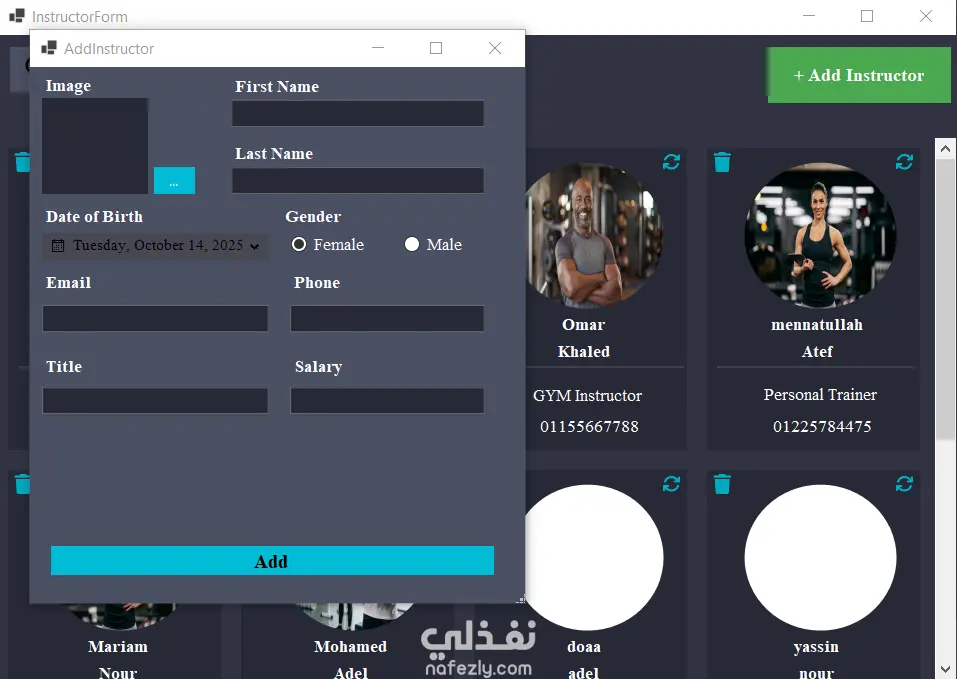957x679 pixels.
Task: Refresh the yassin nour instructor card
Action: [905, 484]
